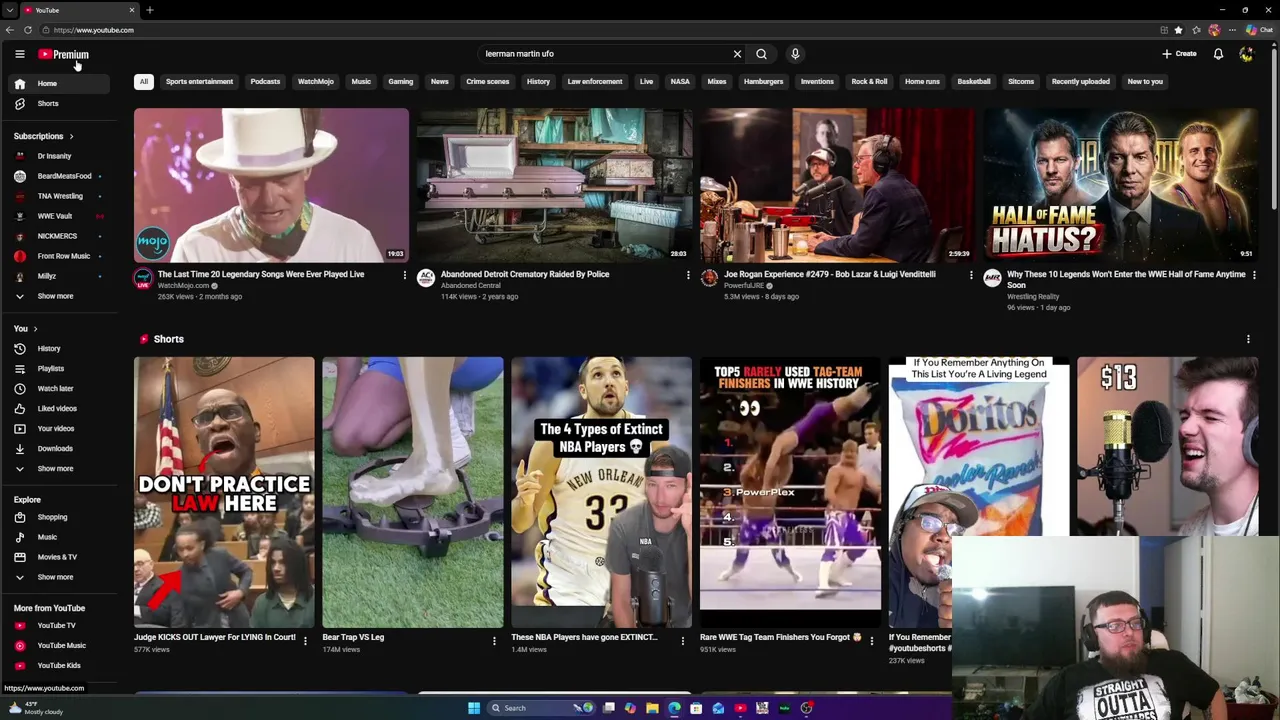This screenshot has width=1280, height=720.
Task: Open Bear Trap VS Leg short
Action: pyautogui.click(x=412, y=492)
